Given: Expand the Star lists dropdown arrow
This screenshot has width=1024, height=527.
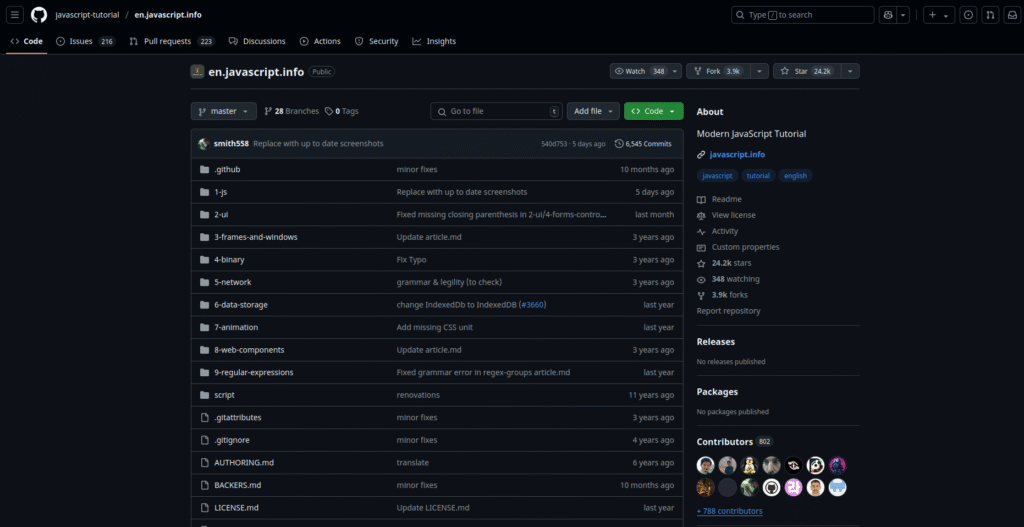Looking at the screenshot, I should point(850,71).
